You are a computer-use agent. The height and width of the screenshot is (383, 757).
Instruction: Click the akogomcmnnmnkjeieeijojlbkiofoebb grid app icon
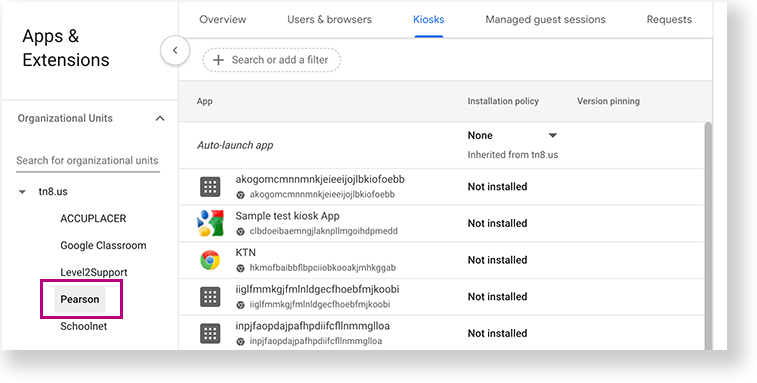click(x=210, y=186)
